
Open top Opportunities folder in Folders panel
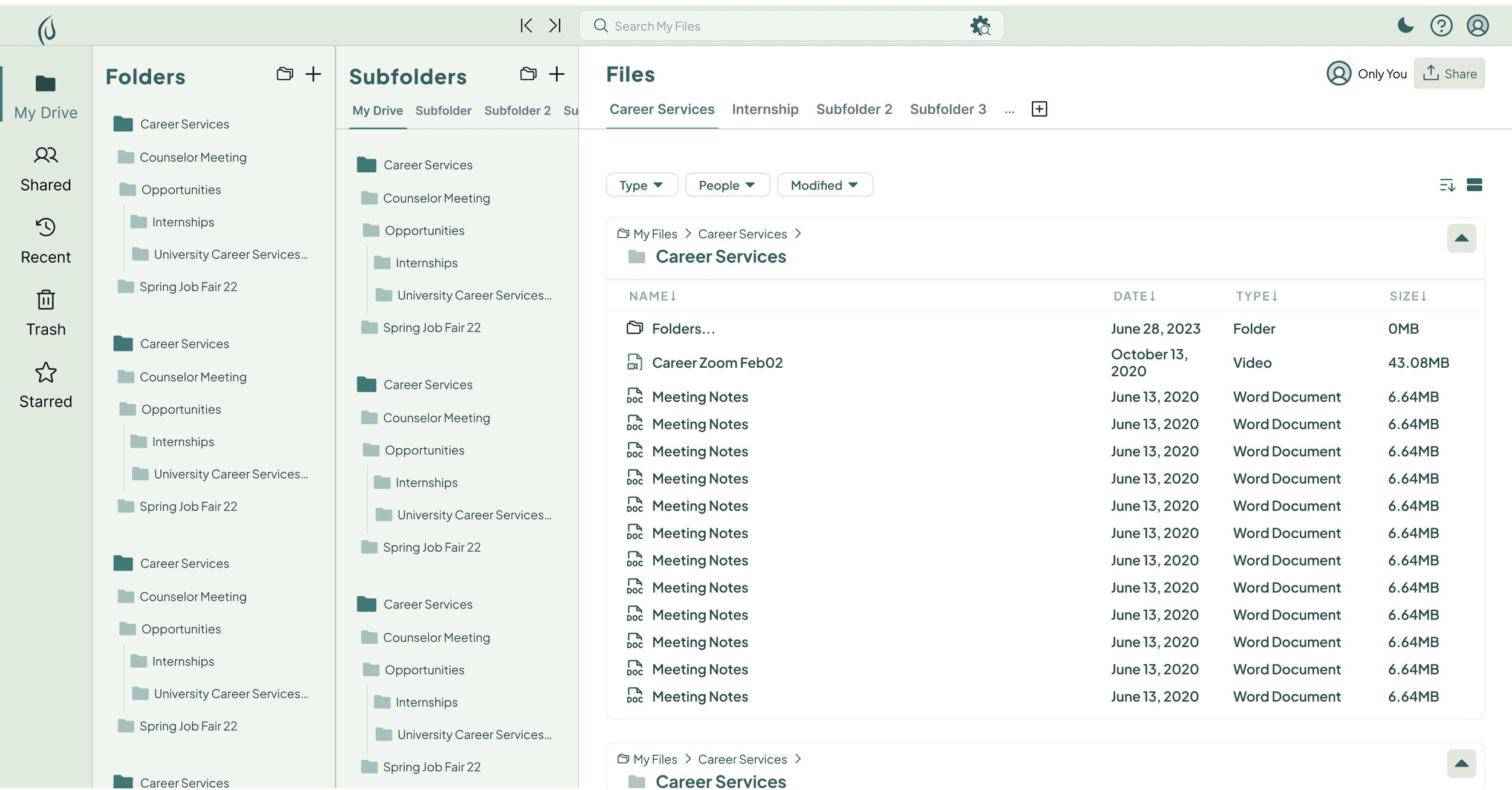[x=170, y=190]
